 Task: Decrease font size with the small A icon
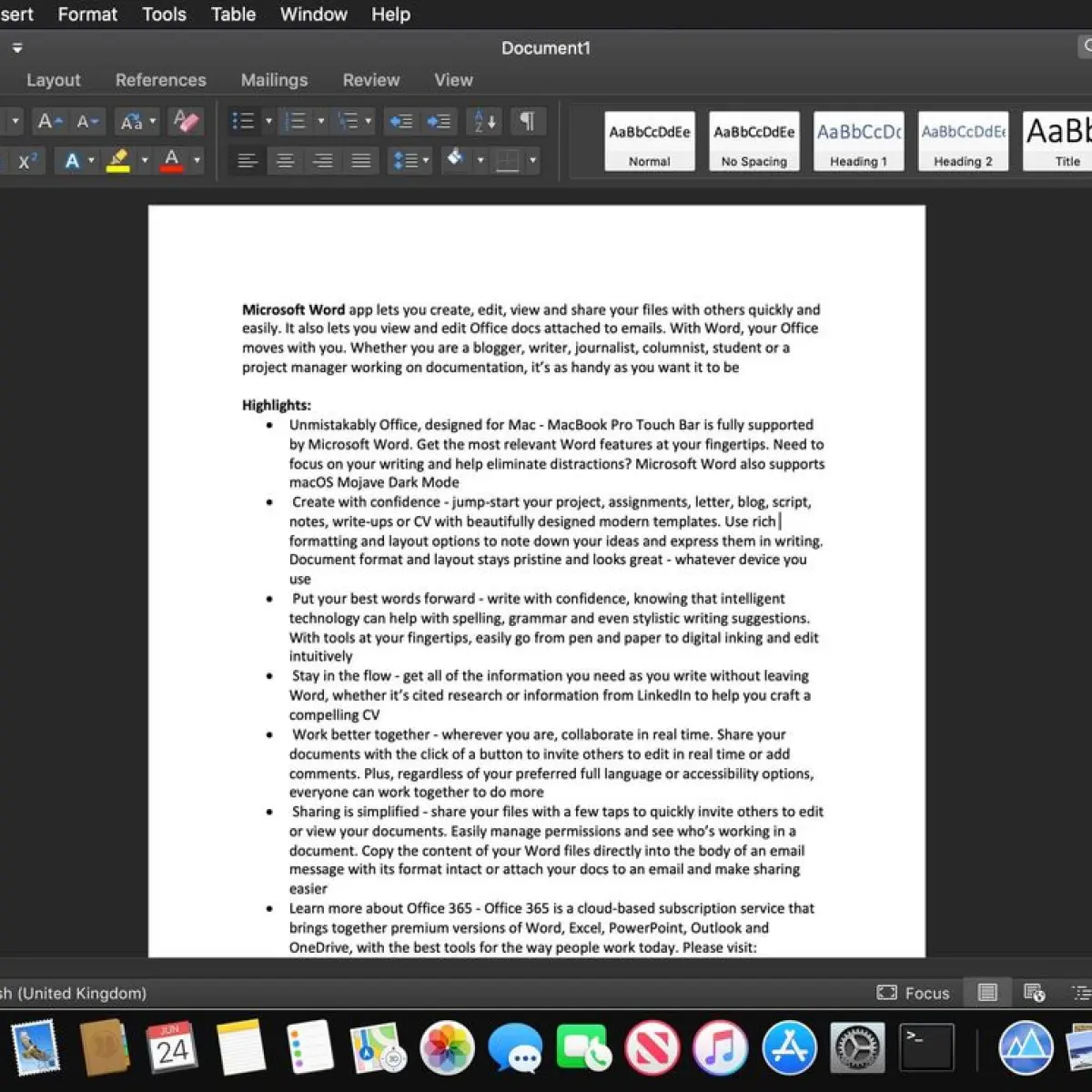87,121
